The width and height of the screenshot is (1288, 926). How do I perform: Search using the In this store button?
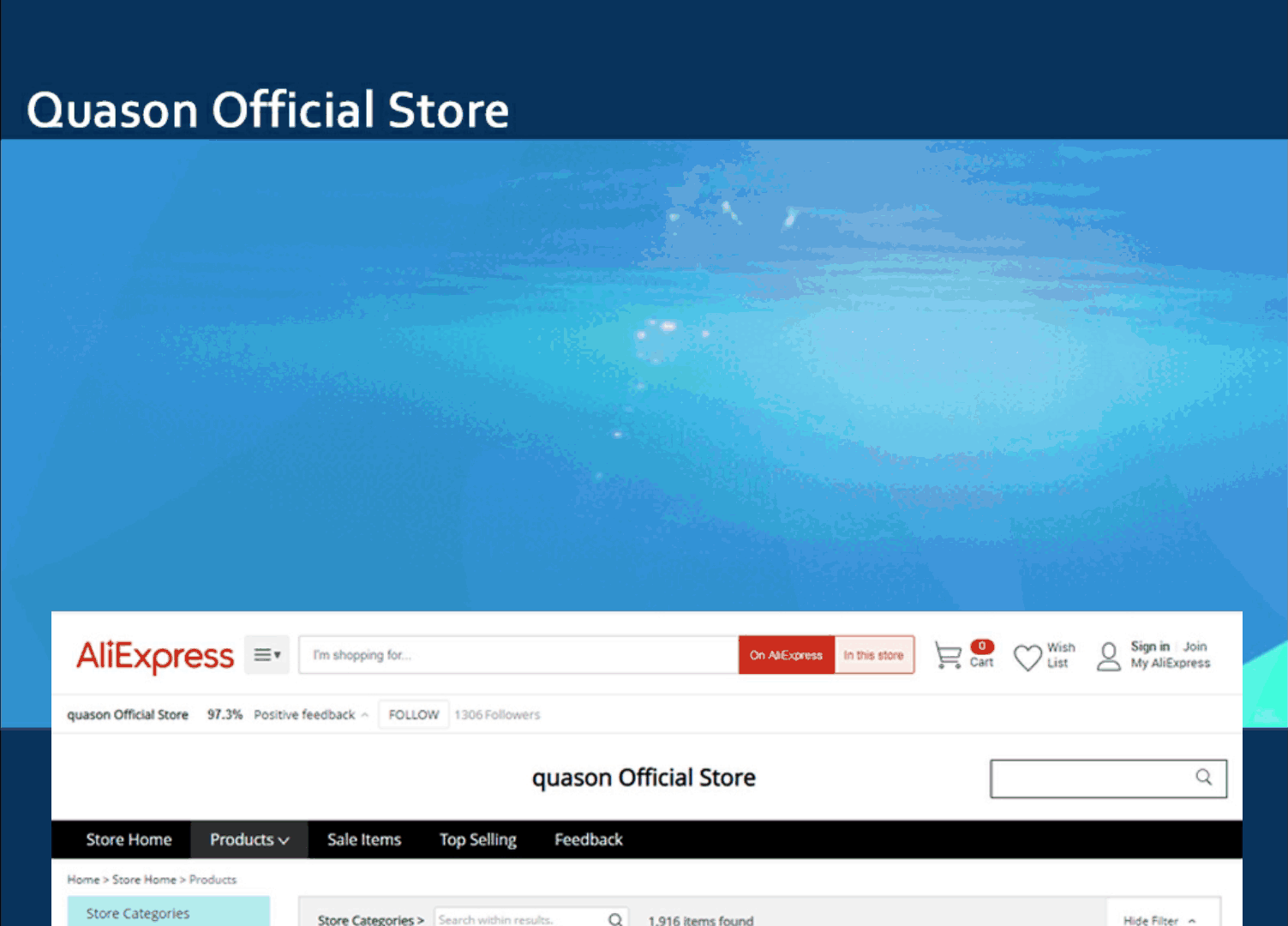873,655
